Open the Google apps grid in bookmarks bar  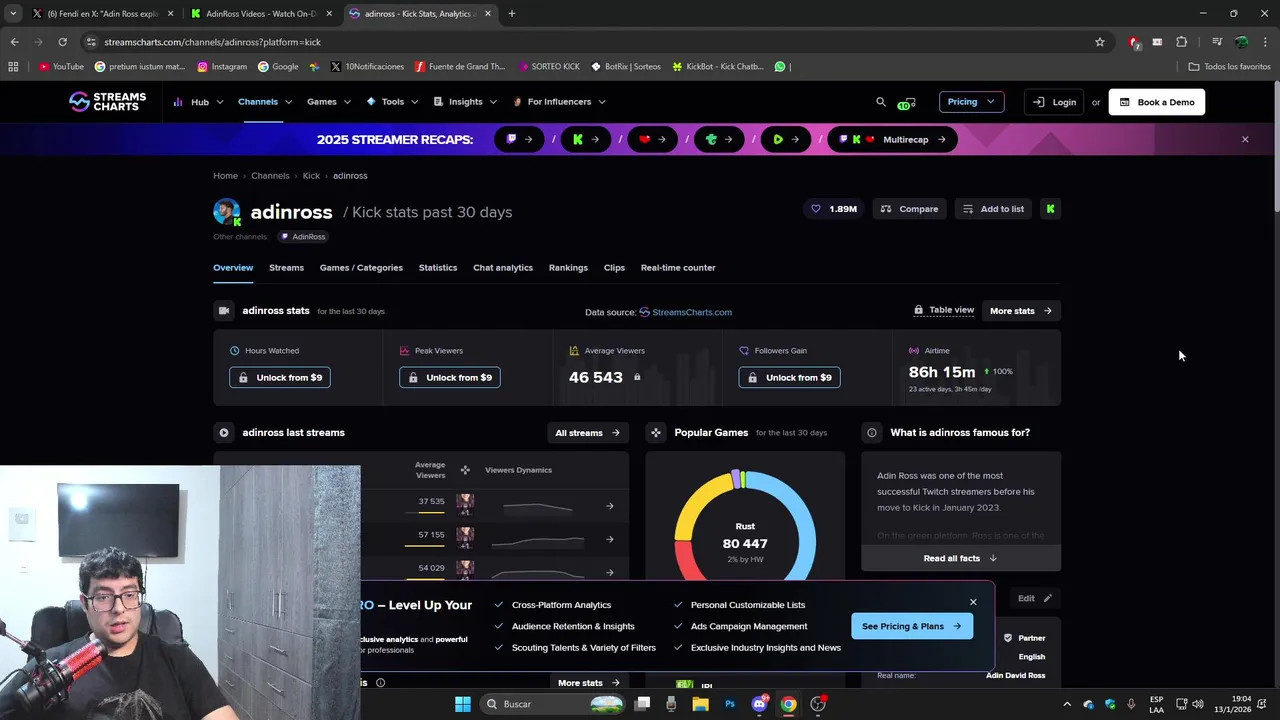pos(13,67)
